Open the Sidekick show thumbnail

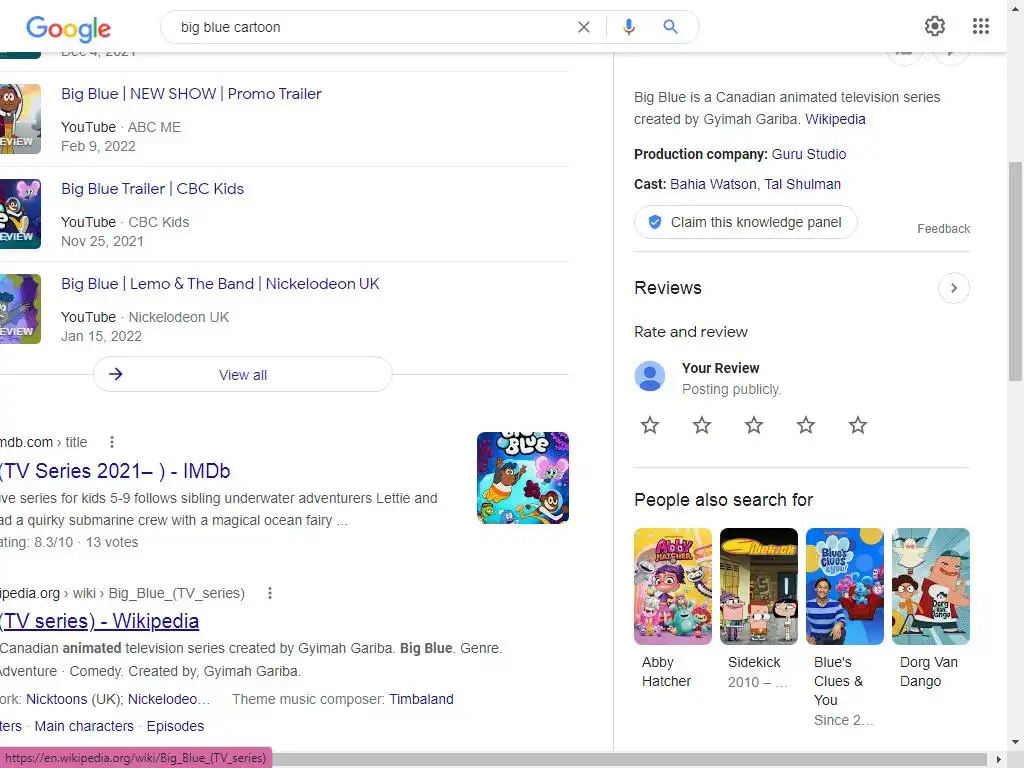(759, 586)
